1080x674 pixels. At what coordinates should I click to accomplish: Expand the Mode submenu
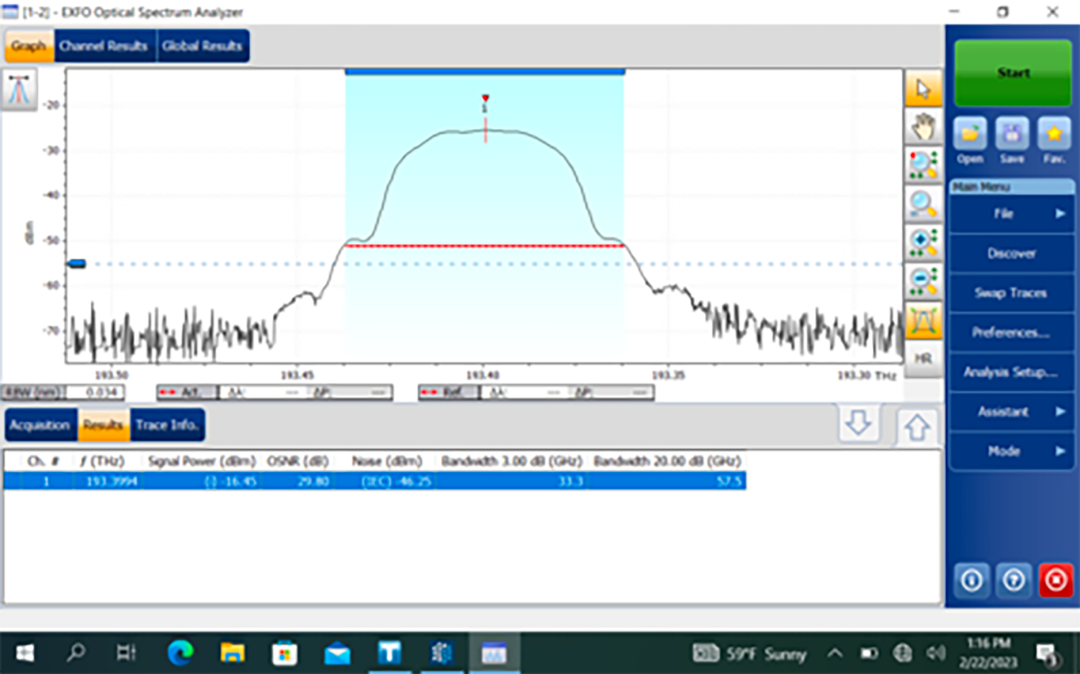pos(1011,451)
